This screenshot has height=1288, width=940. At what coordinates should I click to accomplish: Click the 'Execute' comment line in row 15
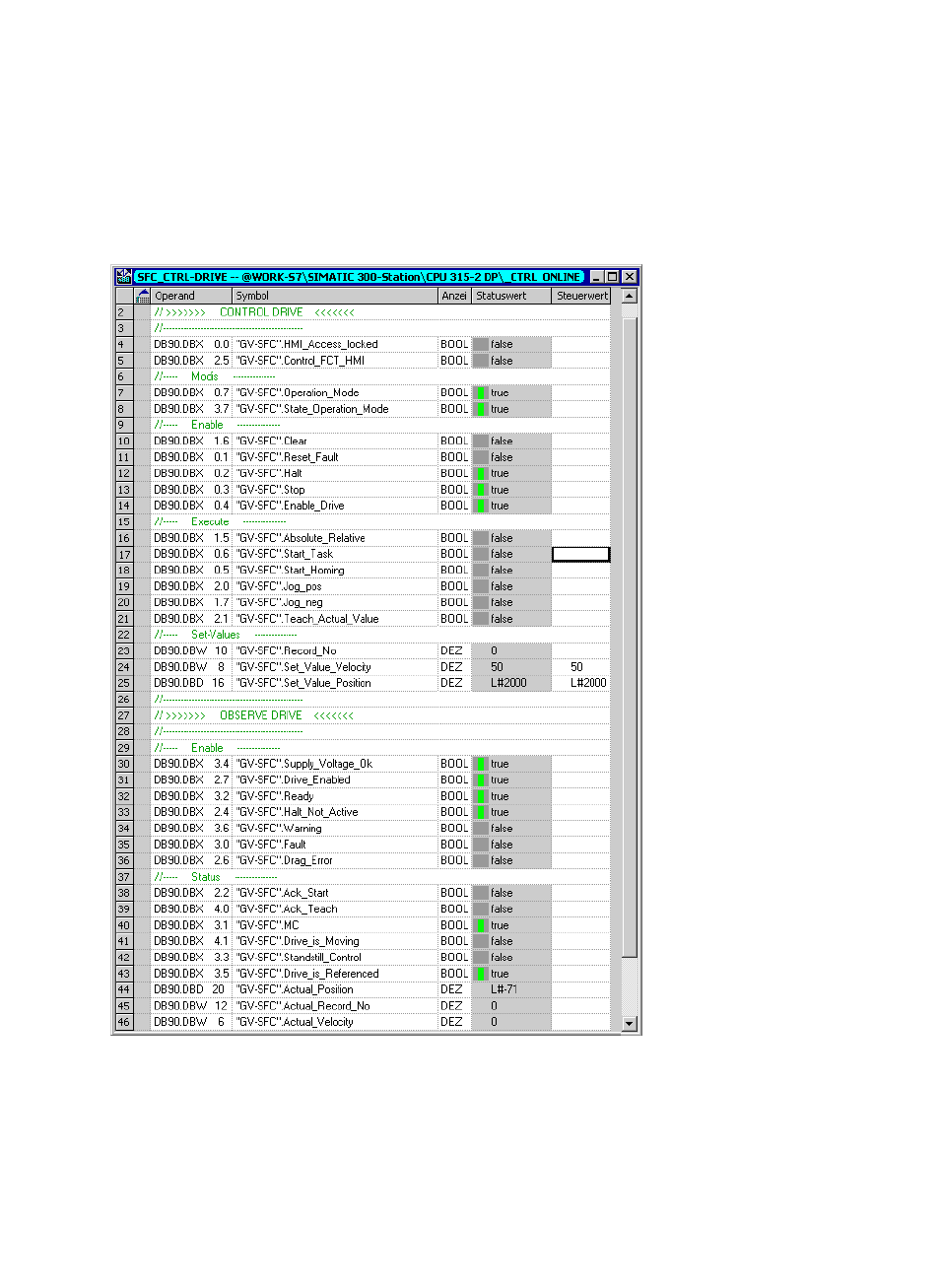[x=220, y=522]
